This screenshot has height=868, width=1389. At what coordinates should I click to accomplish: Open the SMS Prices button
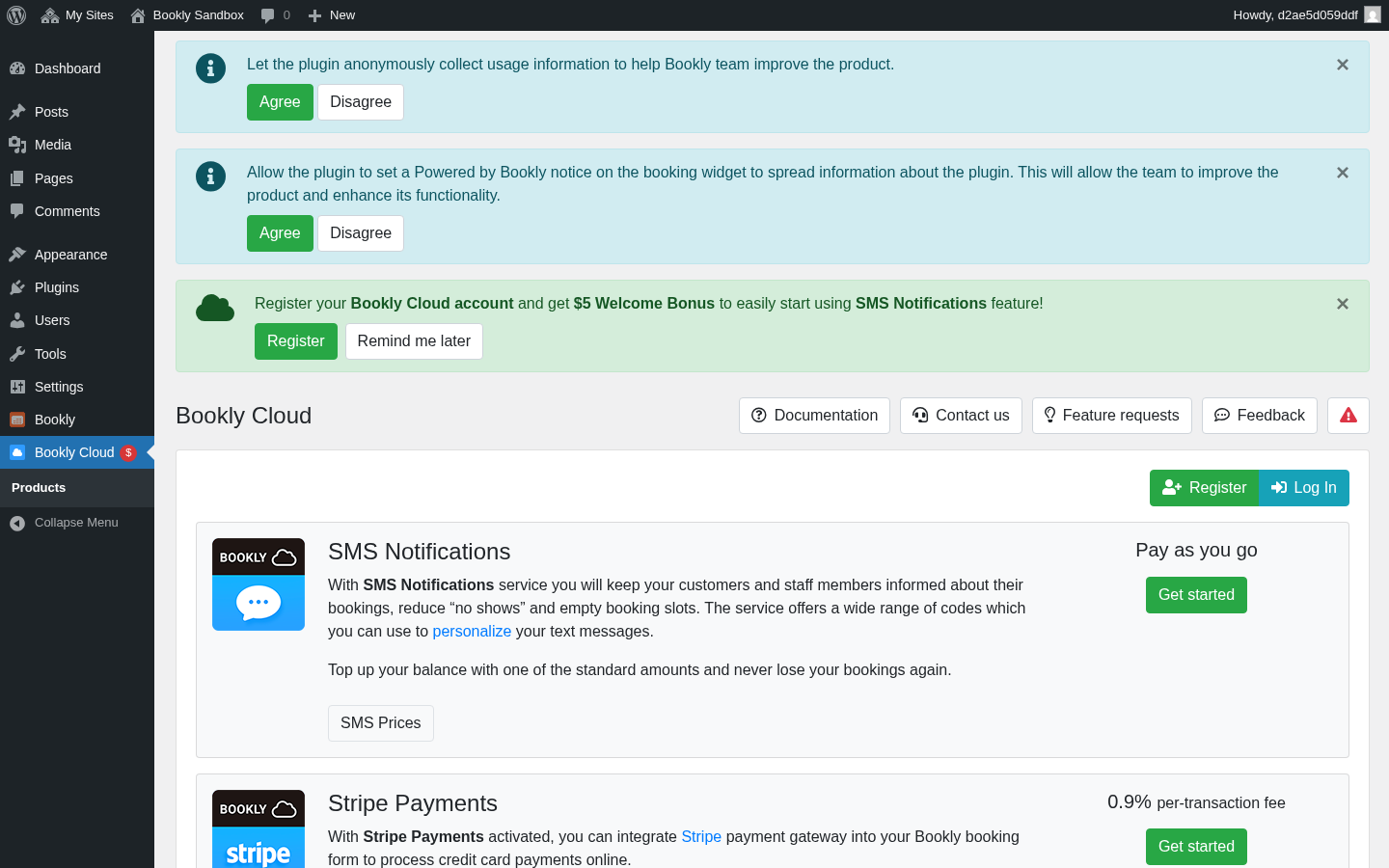[x=381, y=723]
